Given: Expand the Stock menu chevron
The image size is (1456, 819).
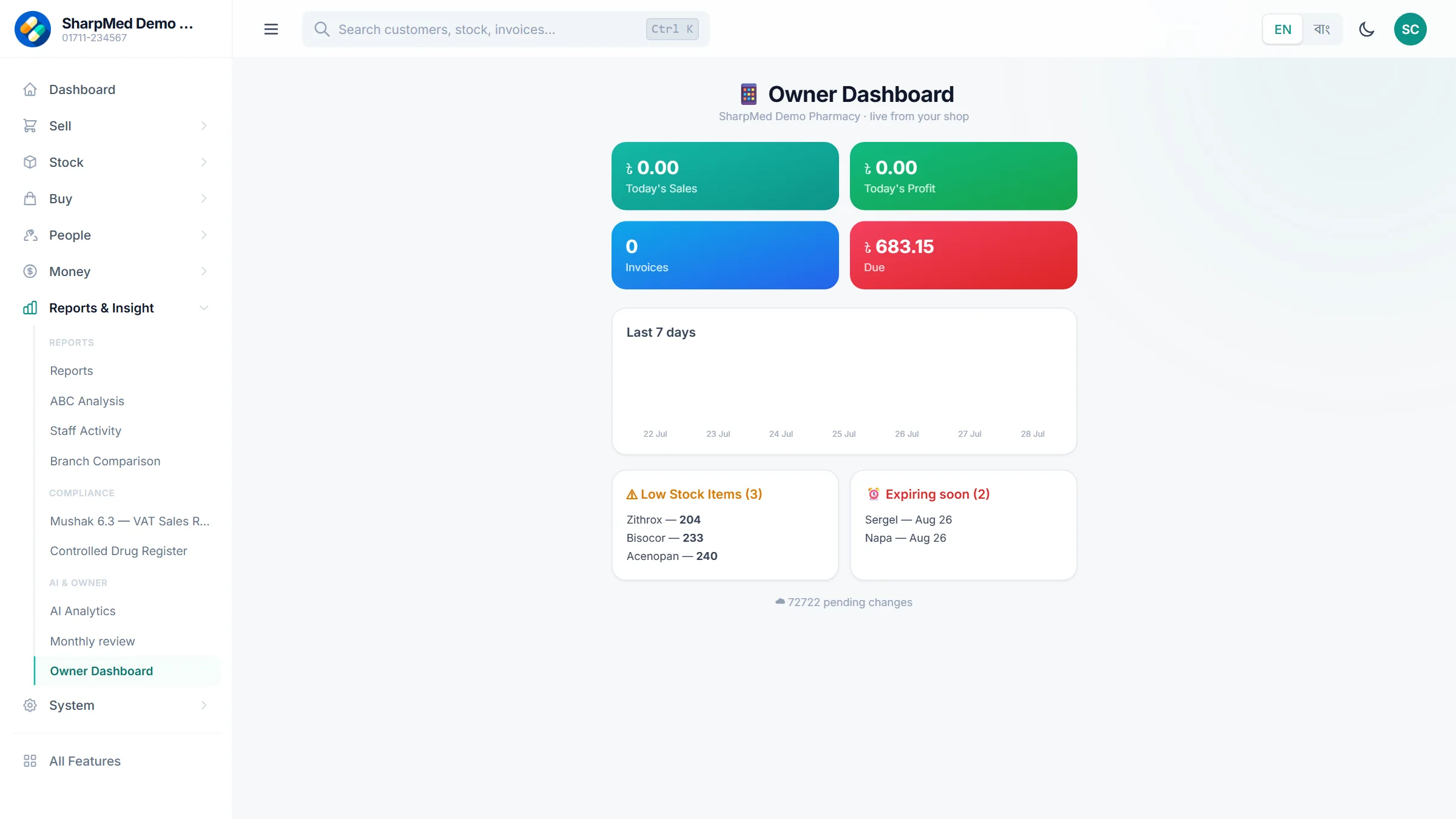Looking at the screenshot, I should click(204, 163).
